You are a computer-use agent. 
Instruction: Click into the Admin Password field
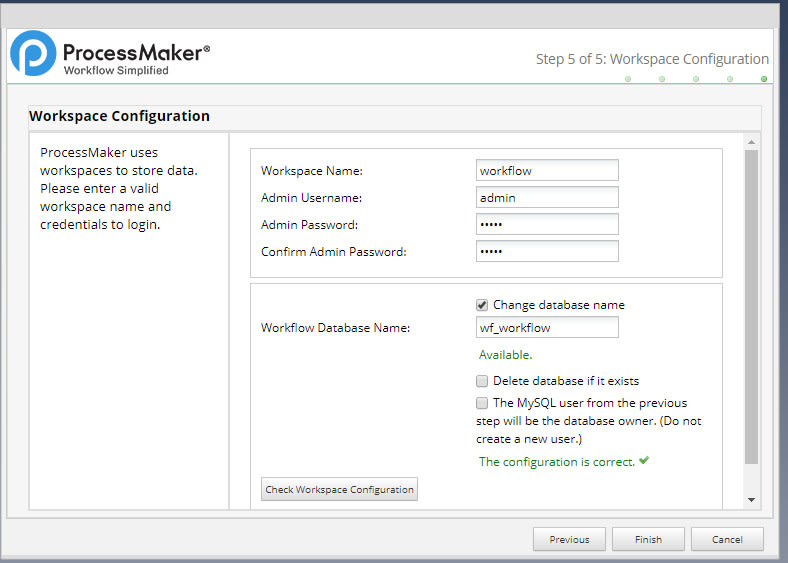(547, 224)
